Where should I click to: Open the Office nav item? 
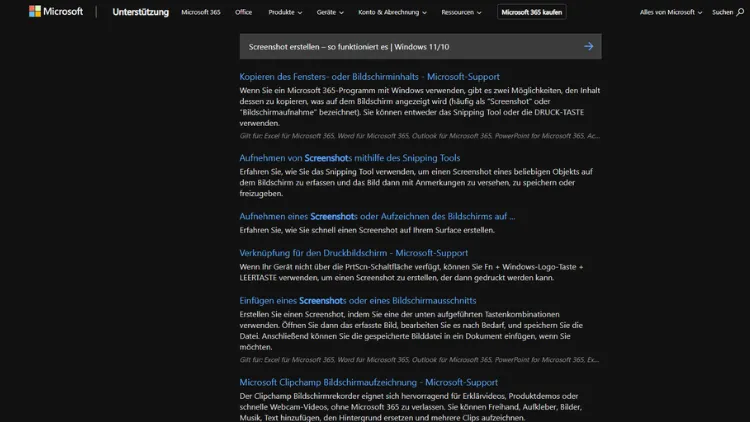pyautogui.click(x=243, y=12)
